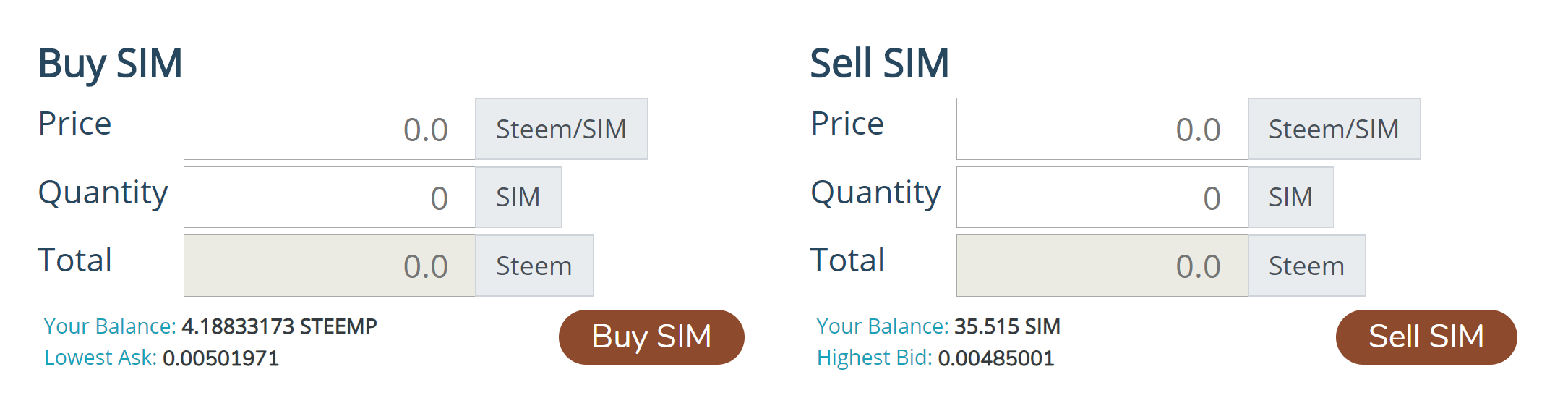
Task: Focus the Quantity field in Buy SIM form
Action: (x=330, y=198)
